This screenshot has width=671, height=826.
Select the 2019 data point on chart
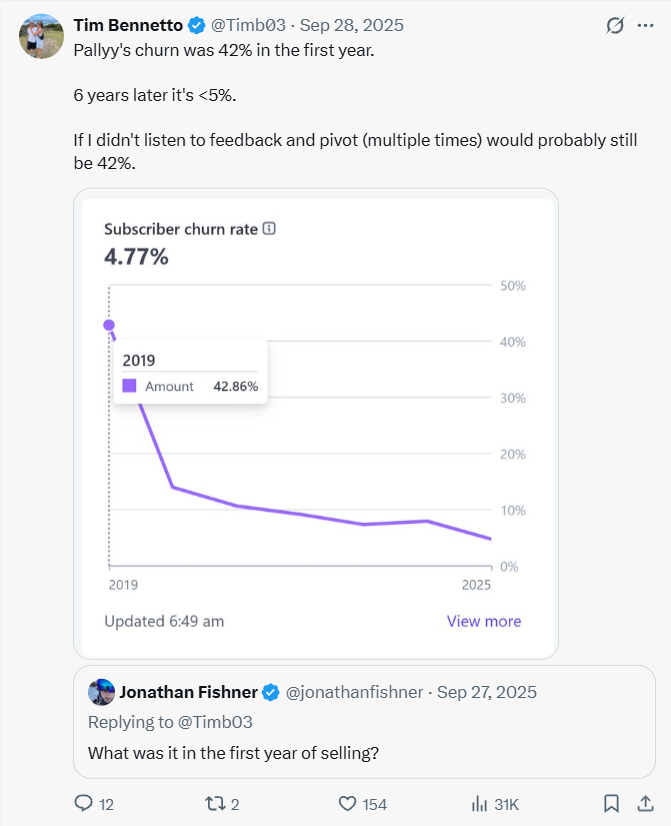(x=109, y=325)
